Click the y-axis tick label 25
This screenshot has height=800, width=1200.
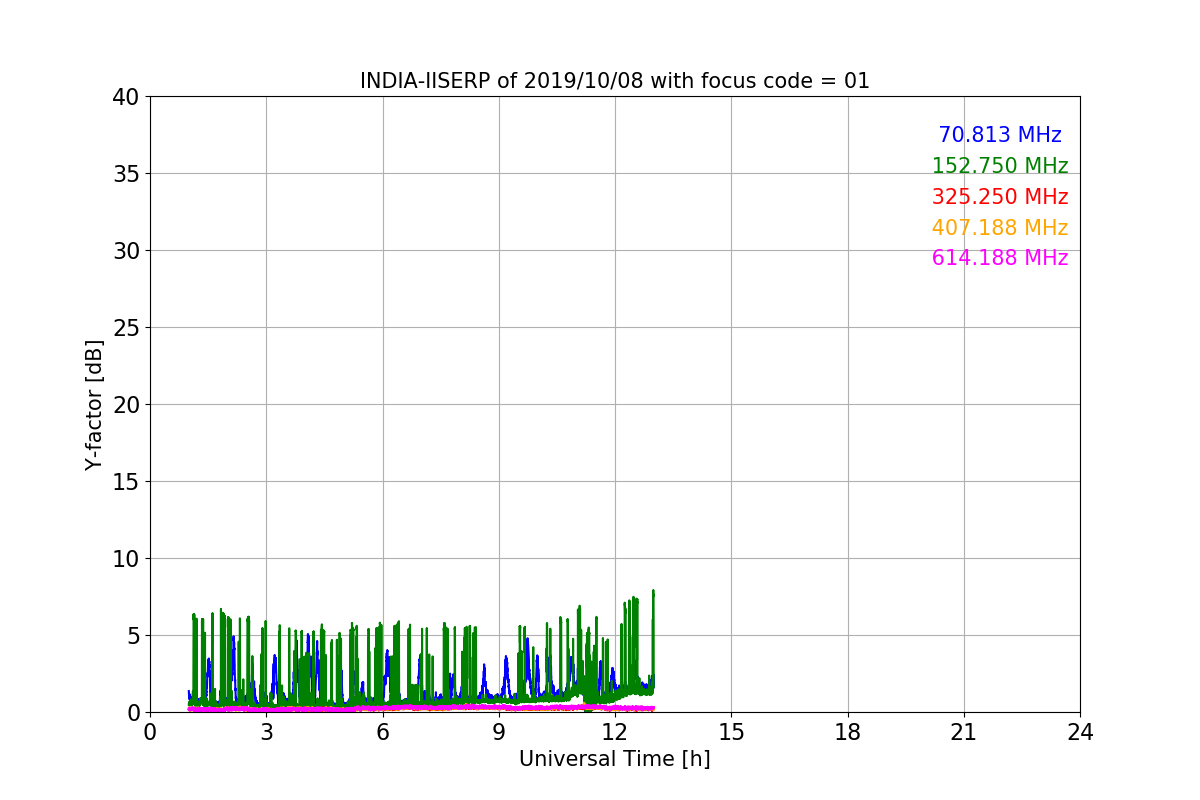click(125, 328)
